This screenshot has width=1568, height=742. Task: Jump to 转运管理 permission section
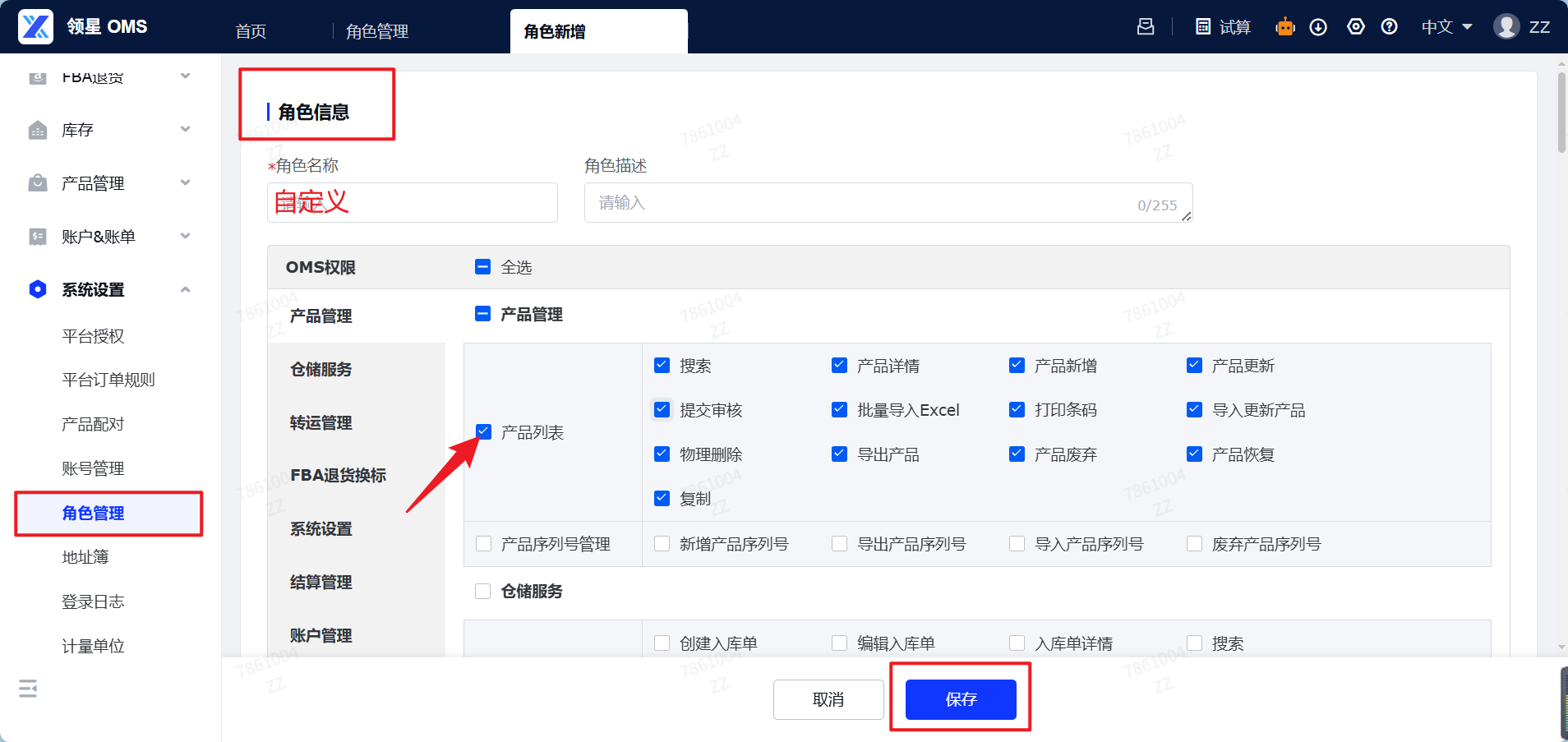click(x=321, y=422)
